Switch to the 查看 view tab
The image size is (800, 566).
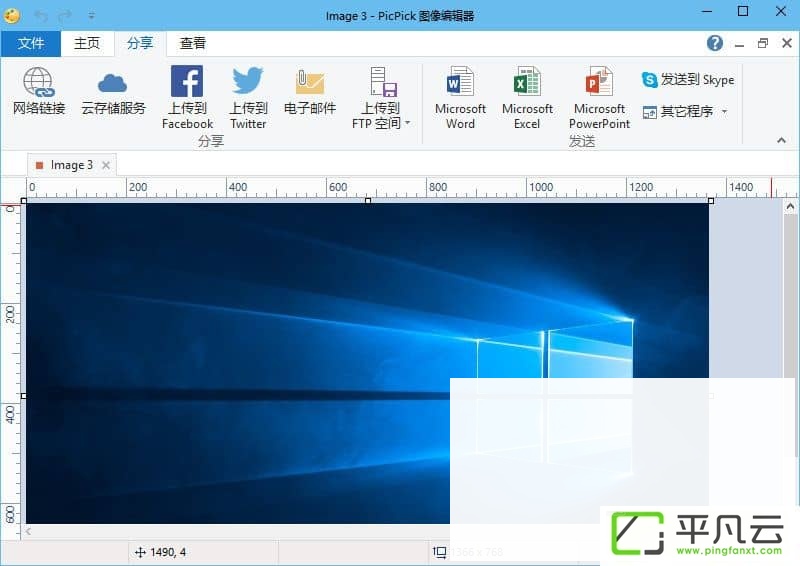pyautogui.click(x=192, y=43)
